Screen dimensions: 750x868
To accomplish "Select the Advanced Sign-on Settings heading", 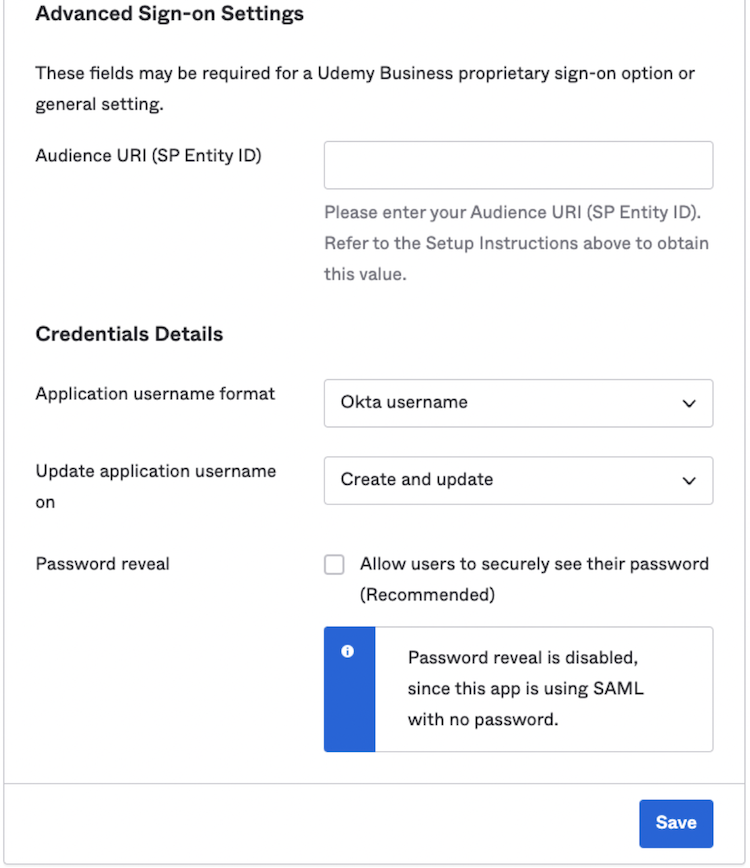I will click(169, 14).
